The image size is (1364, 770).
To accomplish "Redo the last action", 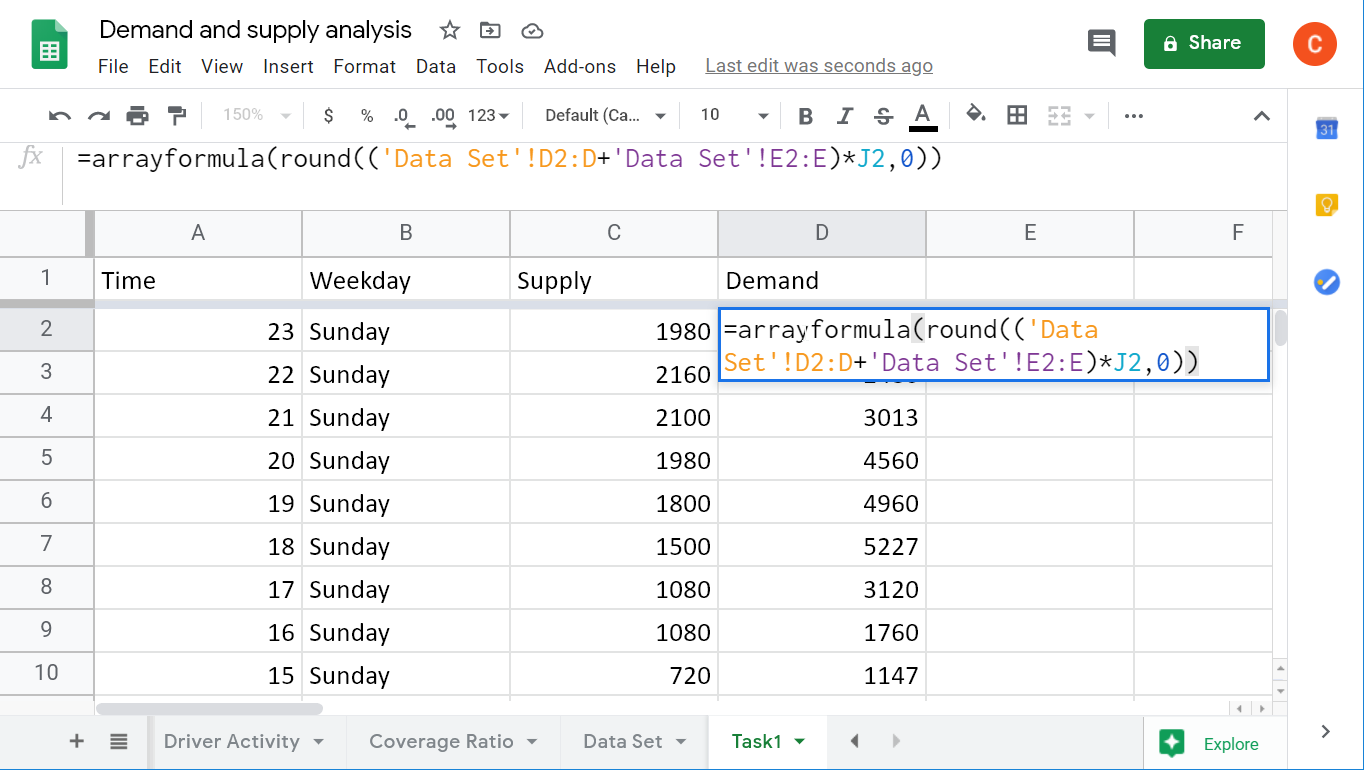I will pyautogui.click(x=98, y=116).
